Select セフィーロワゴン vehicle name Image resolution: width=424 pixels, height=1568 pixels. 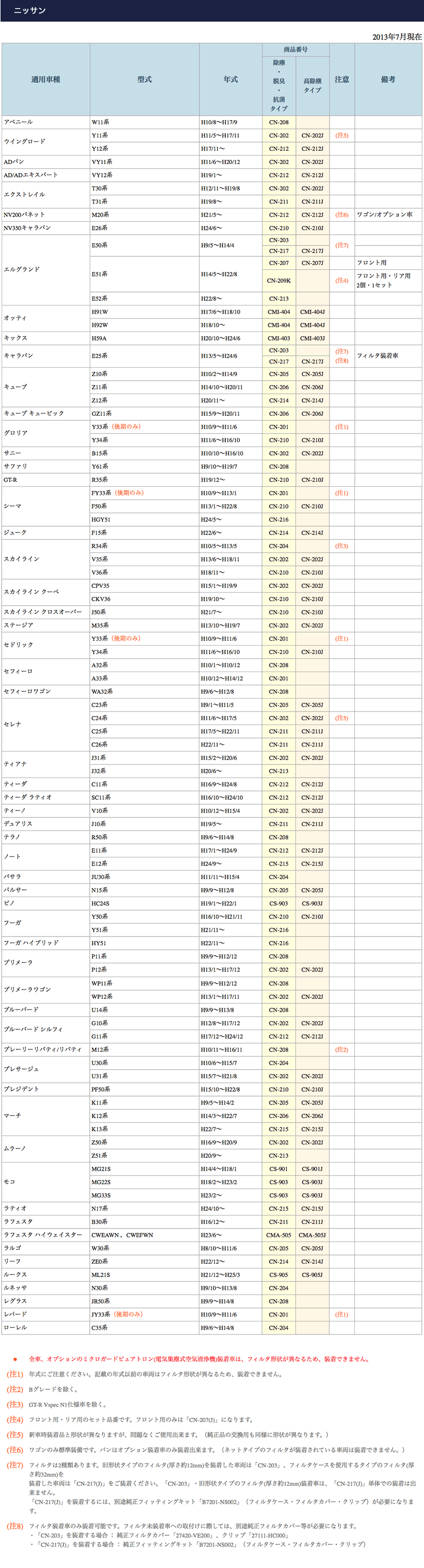(28, 692)
